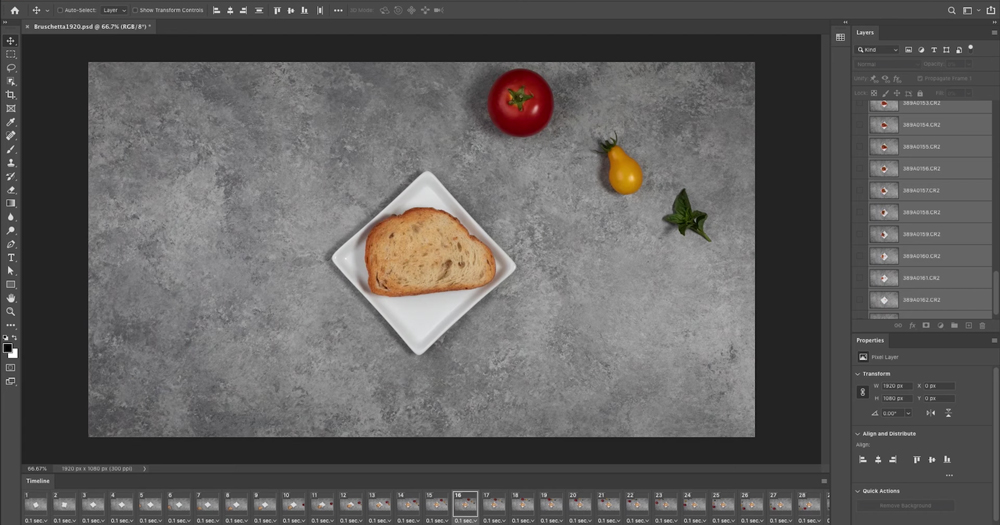Screen dimensions: 1000x525
Task: Select the Pen tool
Action: coord(11,244)
